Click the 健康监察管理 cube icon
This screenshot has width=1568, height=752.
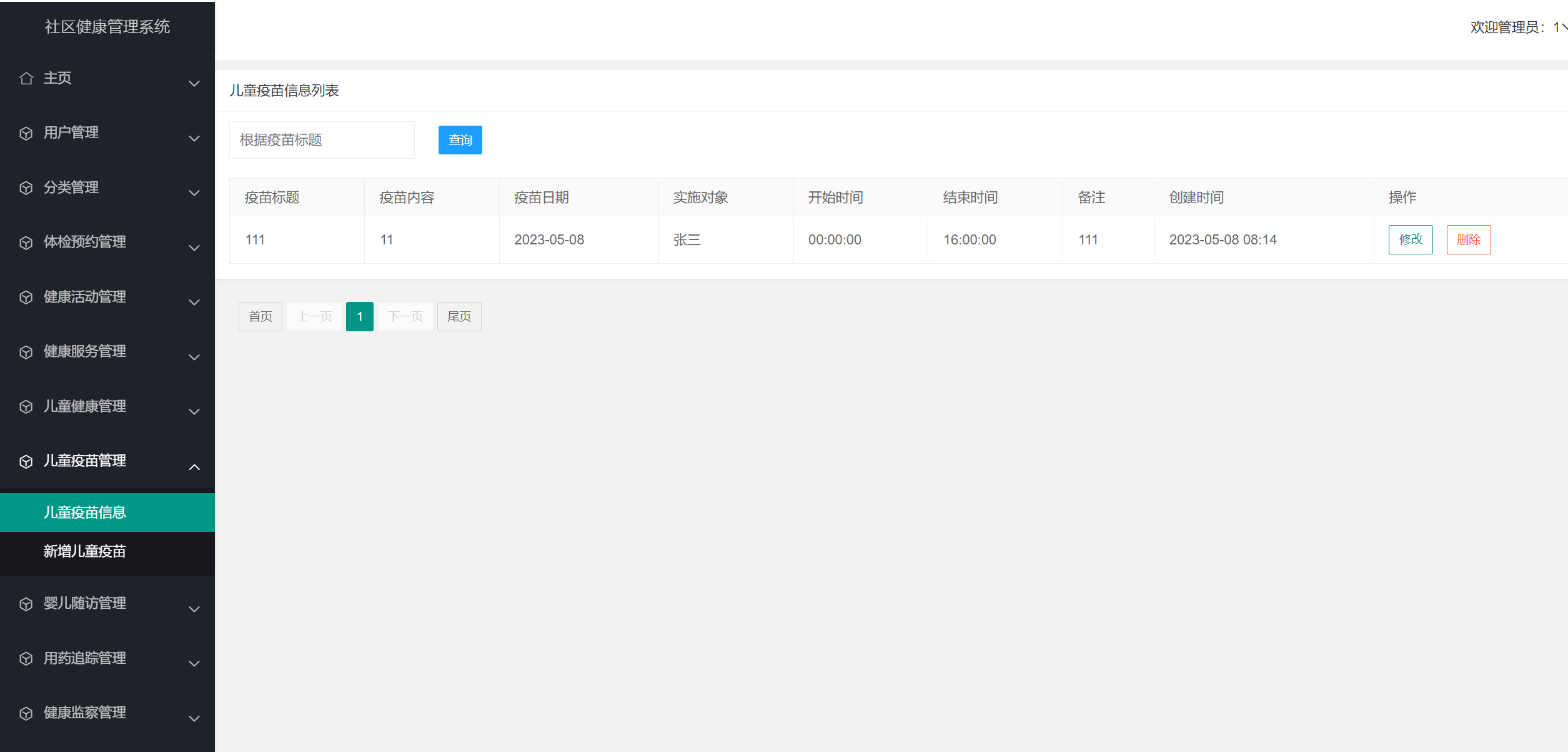pos(26,713)
